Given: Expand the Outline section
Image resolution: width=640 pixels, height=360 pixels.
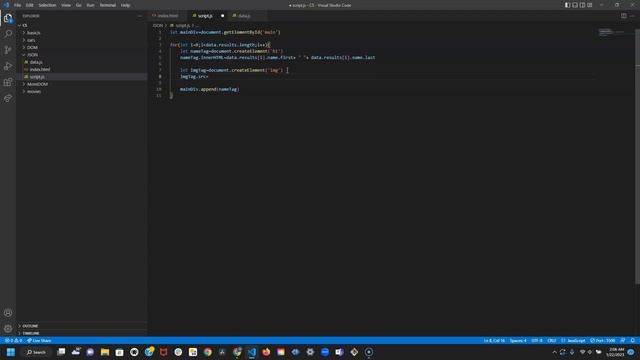Looking at the screenshot, I should coord(82,326).
